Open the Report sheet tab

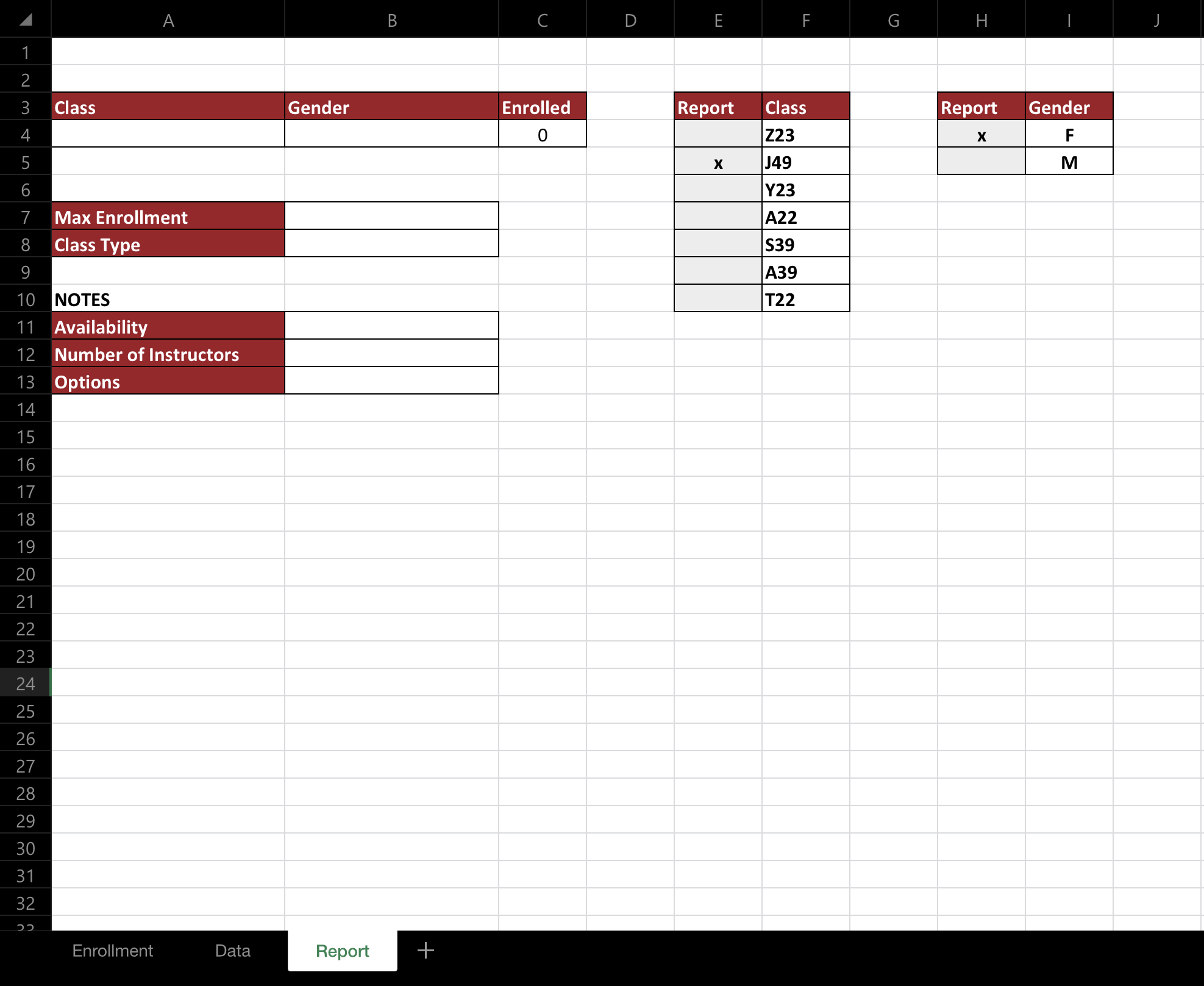[x=342, y=951]
